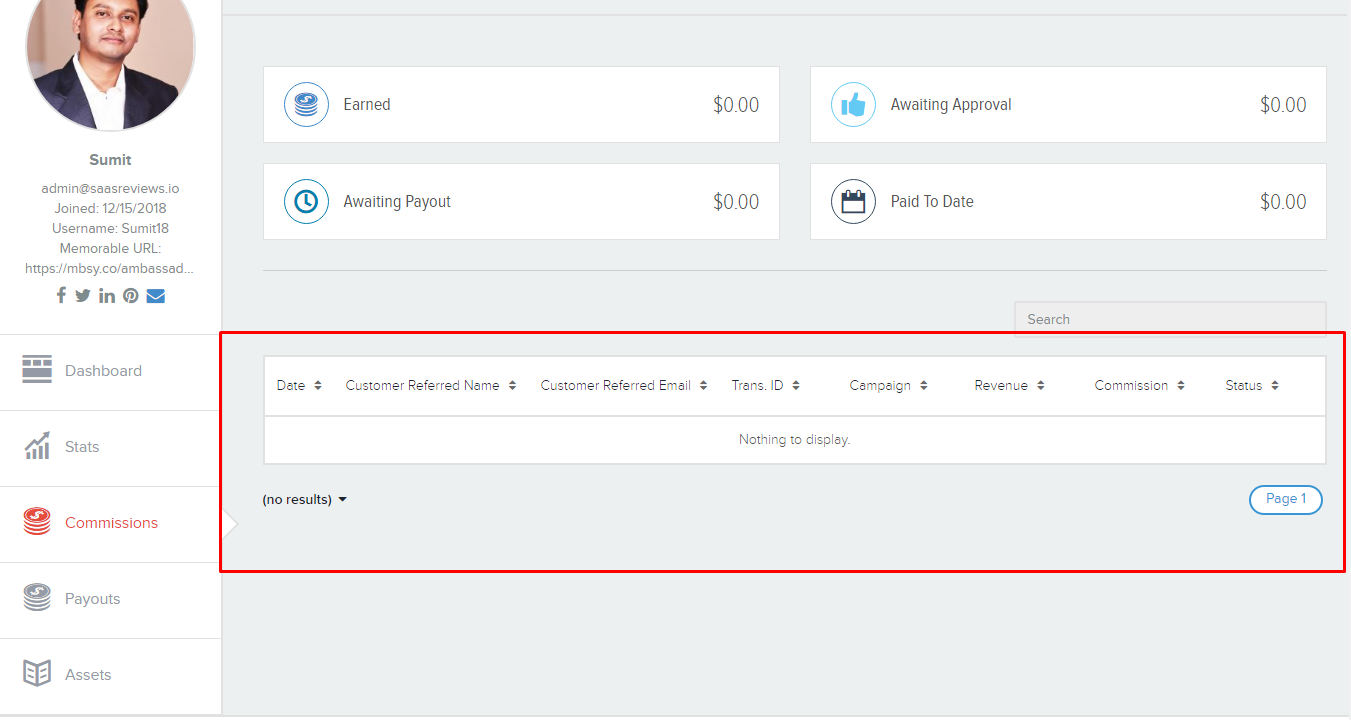
Task: Click the Awaiting Payout clock icon
Action: [x=307, y=201]
